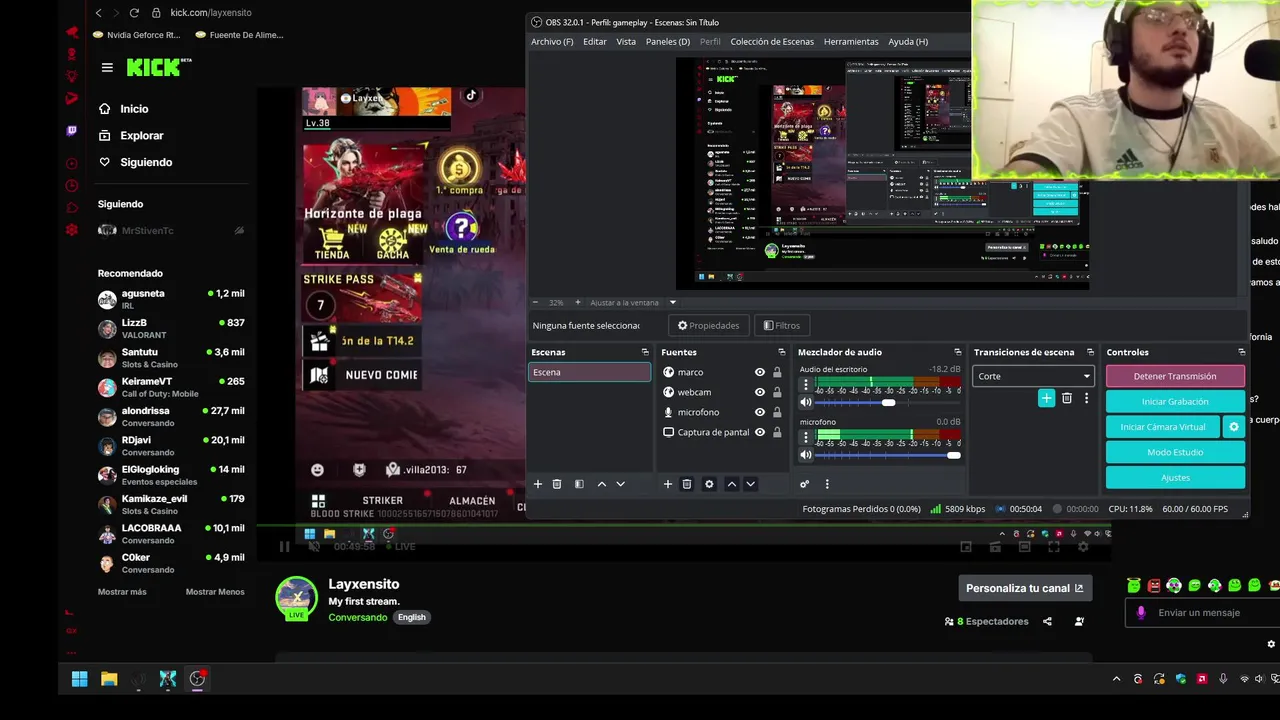
Task: Undock the Transiciones de escena panel
Action: pos(1090,352)
